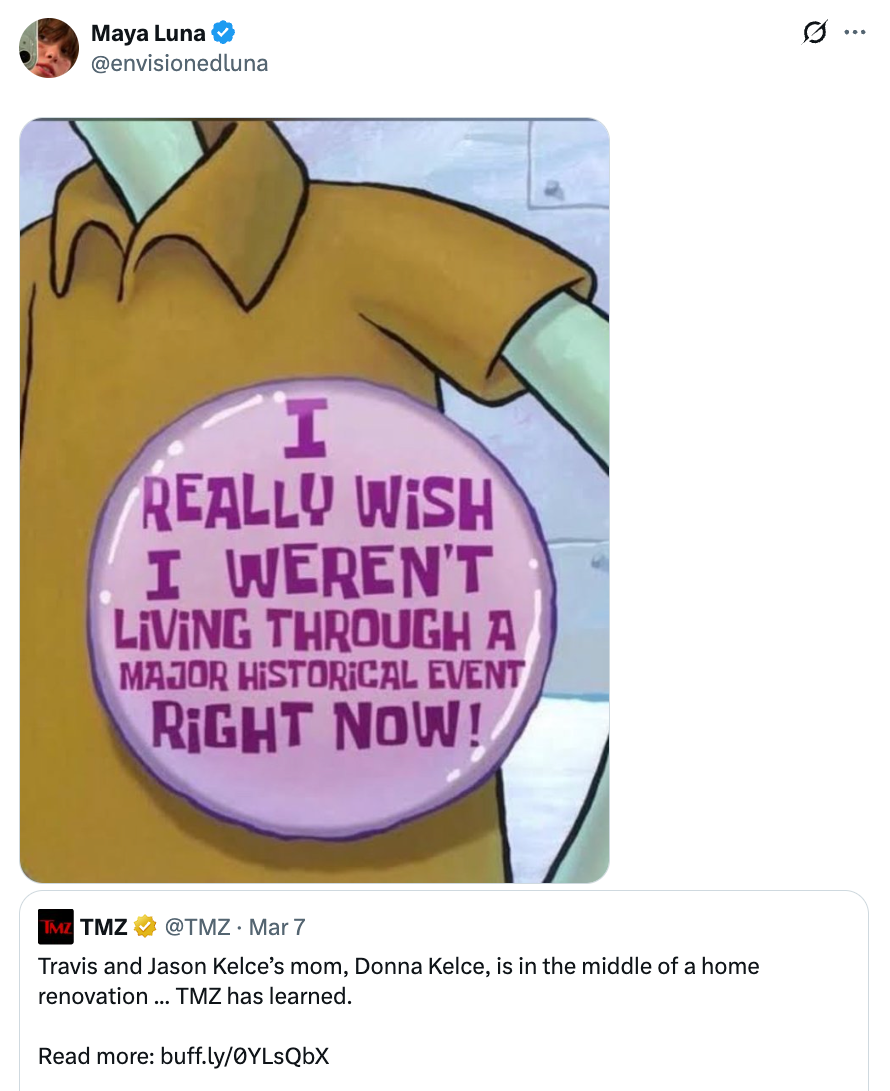Open the @TMZ handle in quoted tweet

click(197, 927)
